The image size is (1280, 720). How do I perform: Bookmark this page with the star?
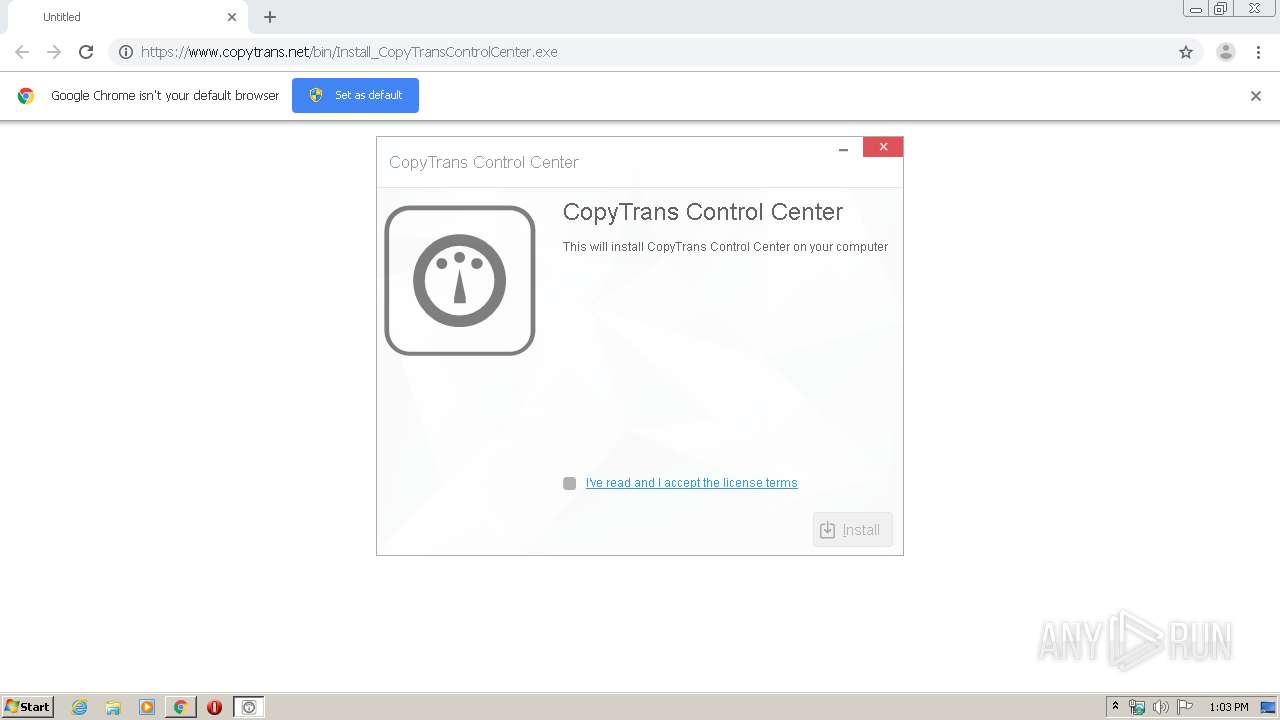pyautogui.click(x=1186, y=52)
